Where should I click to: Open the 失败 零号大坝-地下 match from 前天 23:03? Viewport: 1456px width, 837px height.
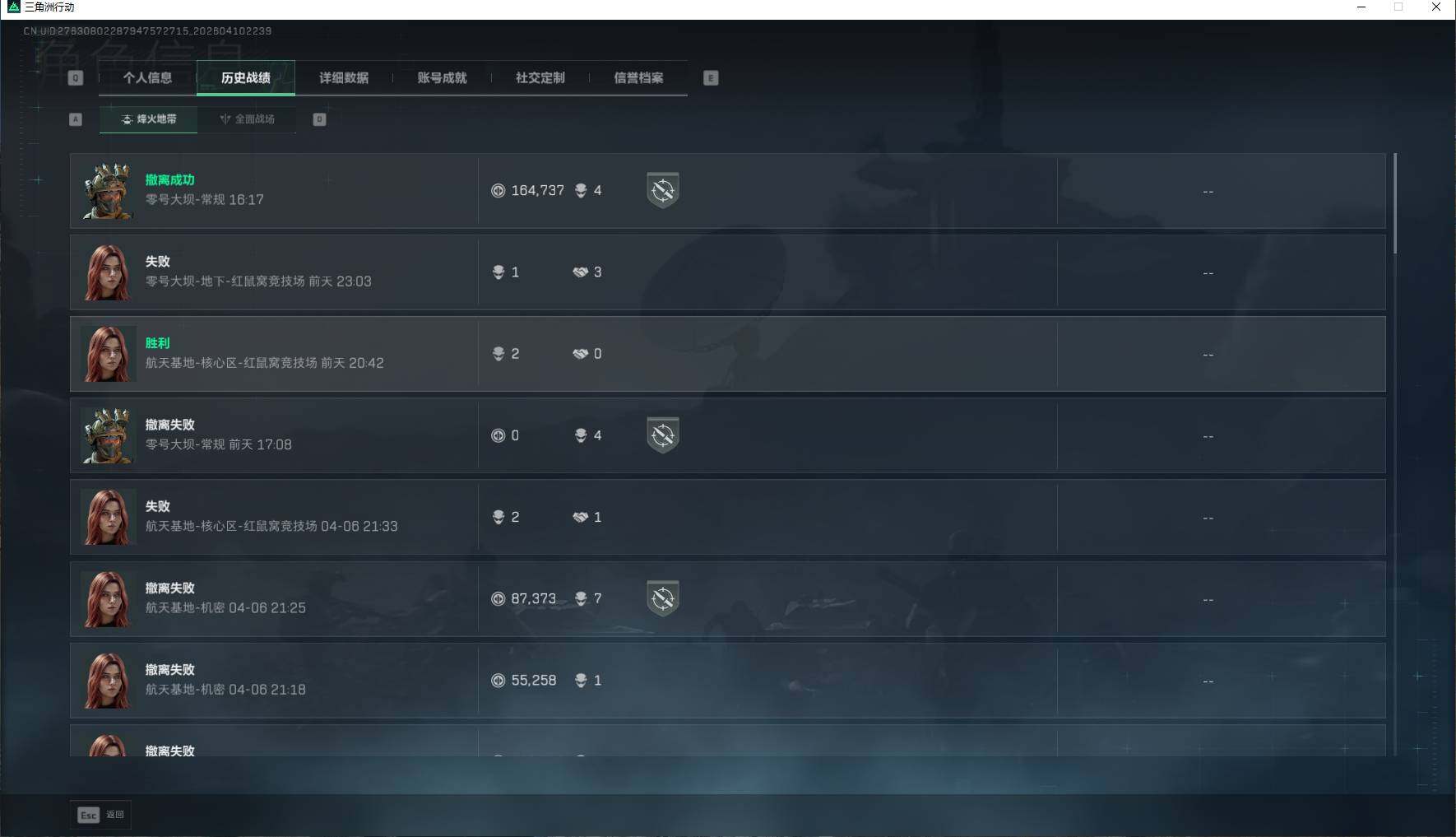pos(728,272)
